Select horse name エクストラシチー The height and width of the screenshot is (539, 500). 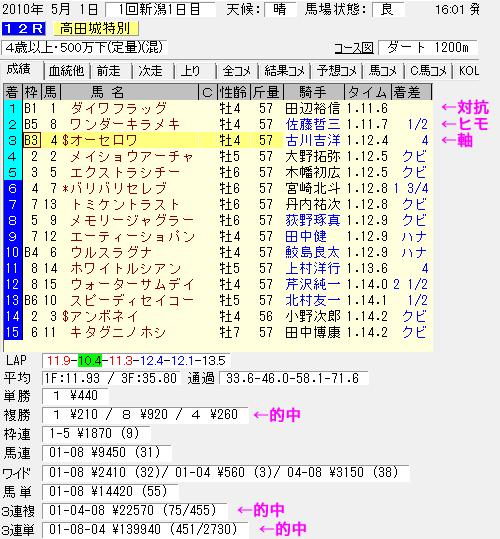[x=125, y=173]
